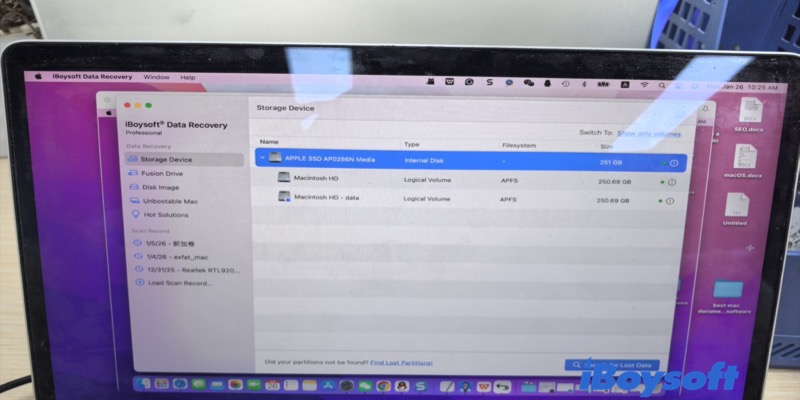800x400 pixels.
Task: Sort by the Filesystem column header
Action: pyautogui.click(x=519, y=145)
